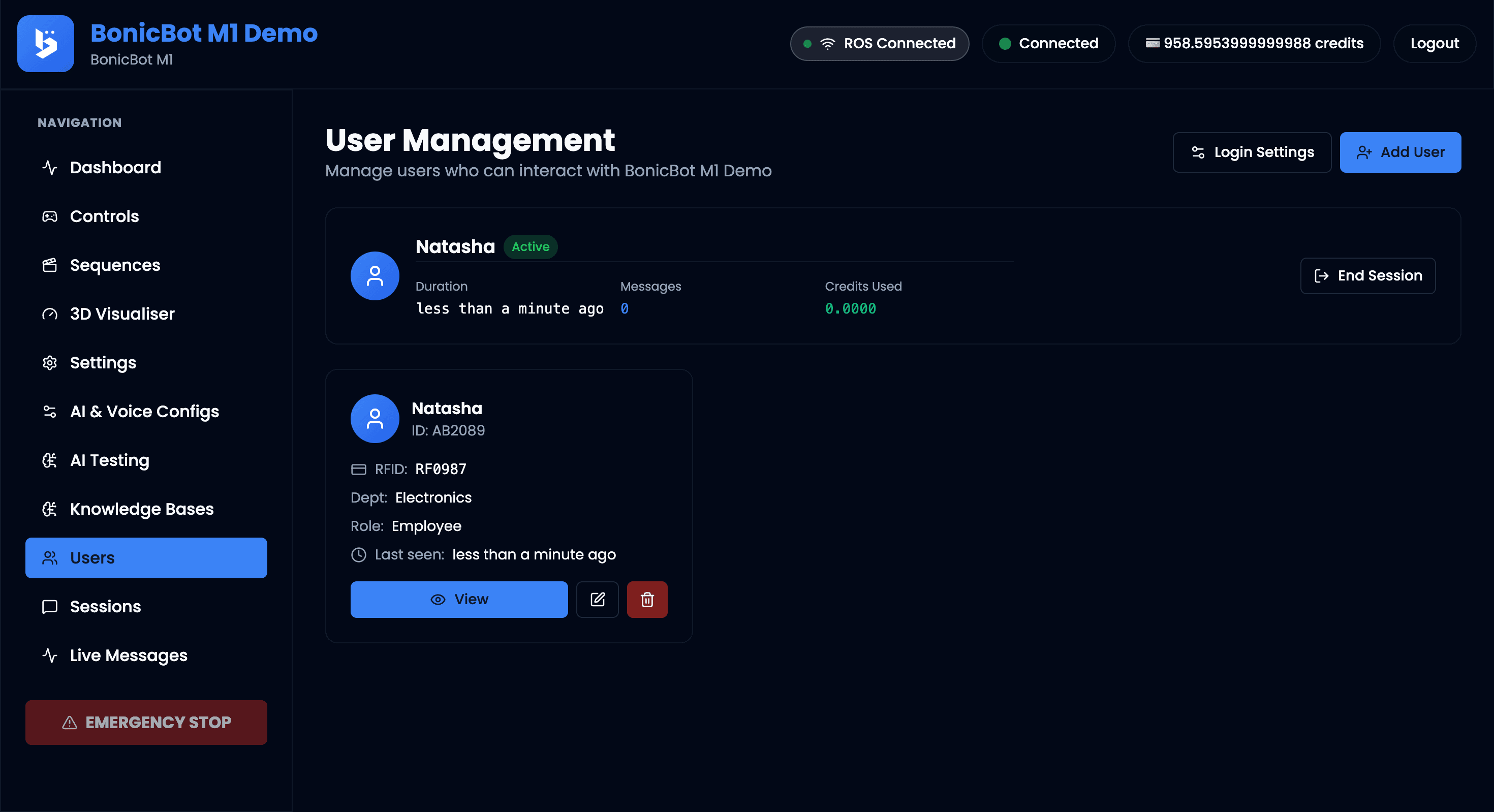Click the BonicBot logo in the top left
The width and height of the screenshot is (1494, 812).
tap(45, 44)
